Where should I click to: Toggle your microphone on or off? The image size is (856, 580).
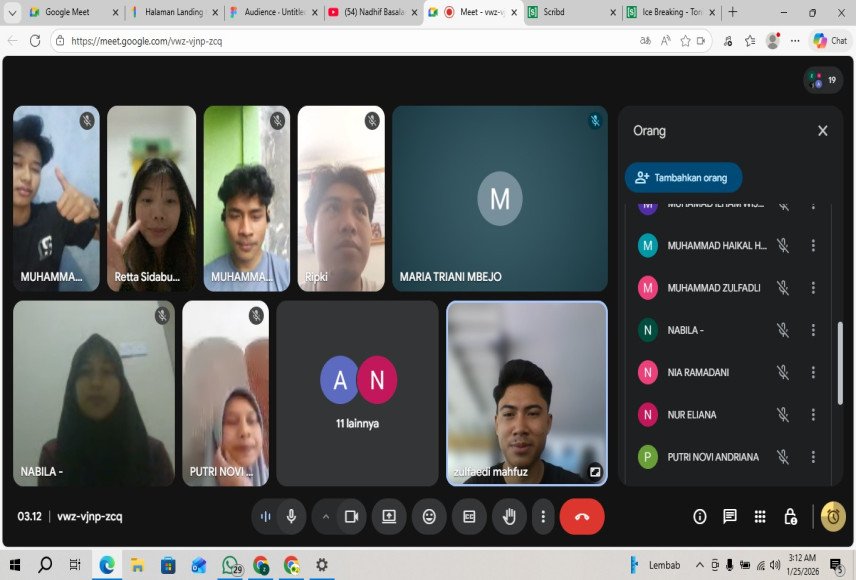click(x=291, y=516)
